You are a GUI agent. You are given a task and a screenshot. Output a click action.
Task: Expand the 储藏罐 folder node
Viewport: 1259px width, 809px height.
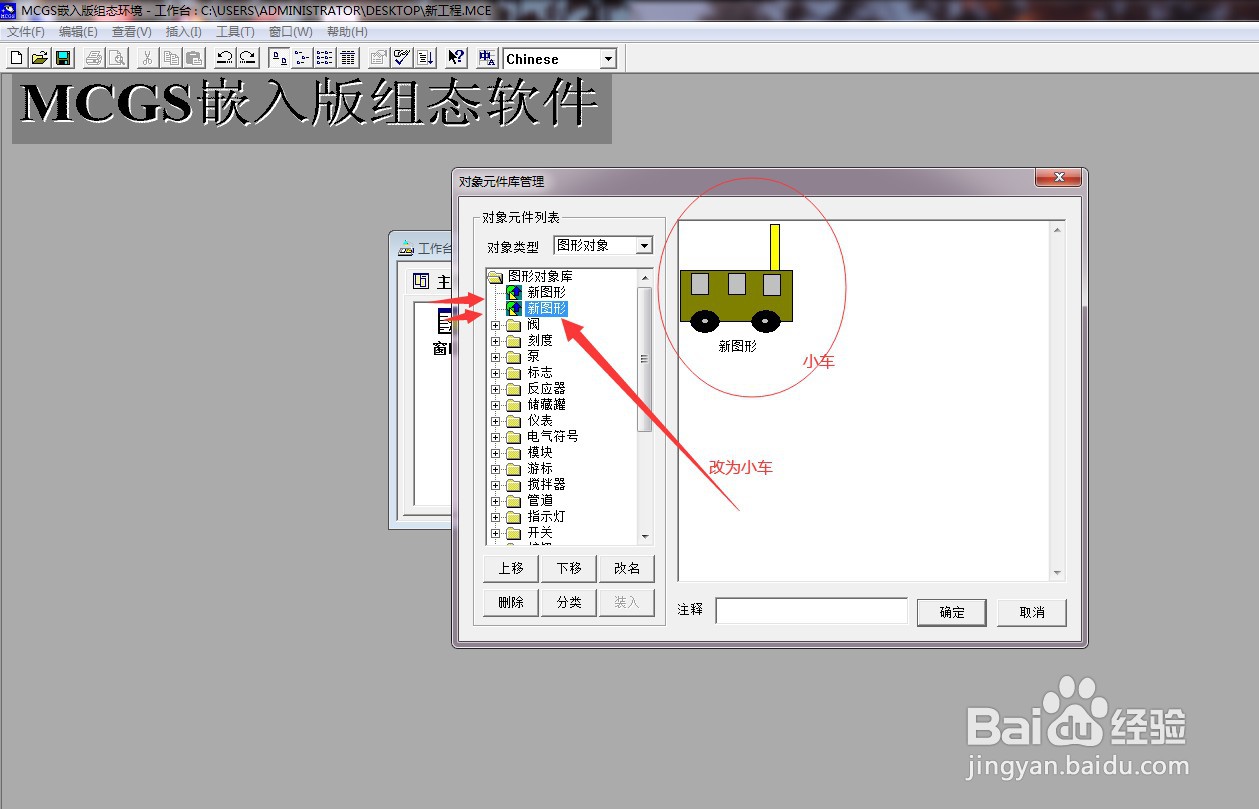point(496,405)
